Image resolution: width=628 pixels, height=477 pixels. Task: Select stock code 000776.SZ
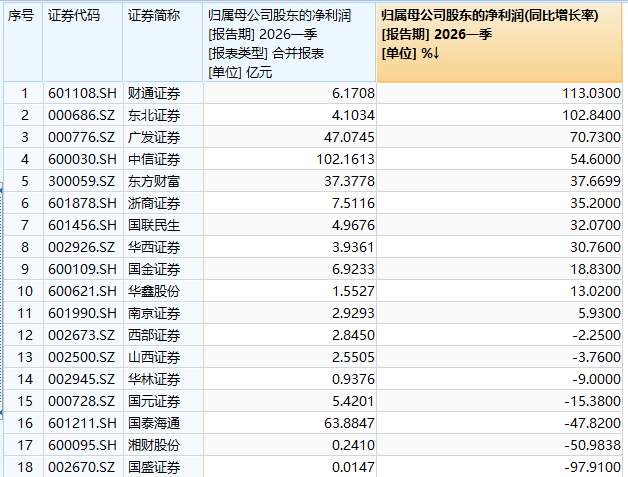pos(83,137)
